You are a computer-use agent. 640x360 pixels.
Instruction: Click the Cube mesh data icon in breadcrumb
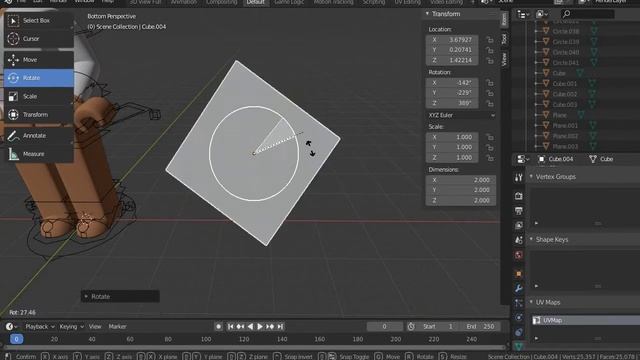tap(593, 159)
